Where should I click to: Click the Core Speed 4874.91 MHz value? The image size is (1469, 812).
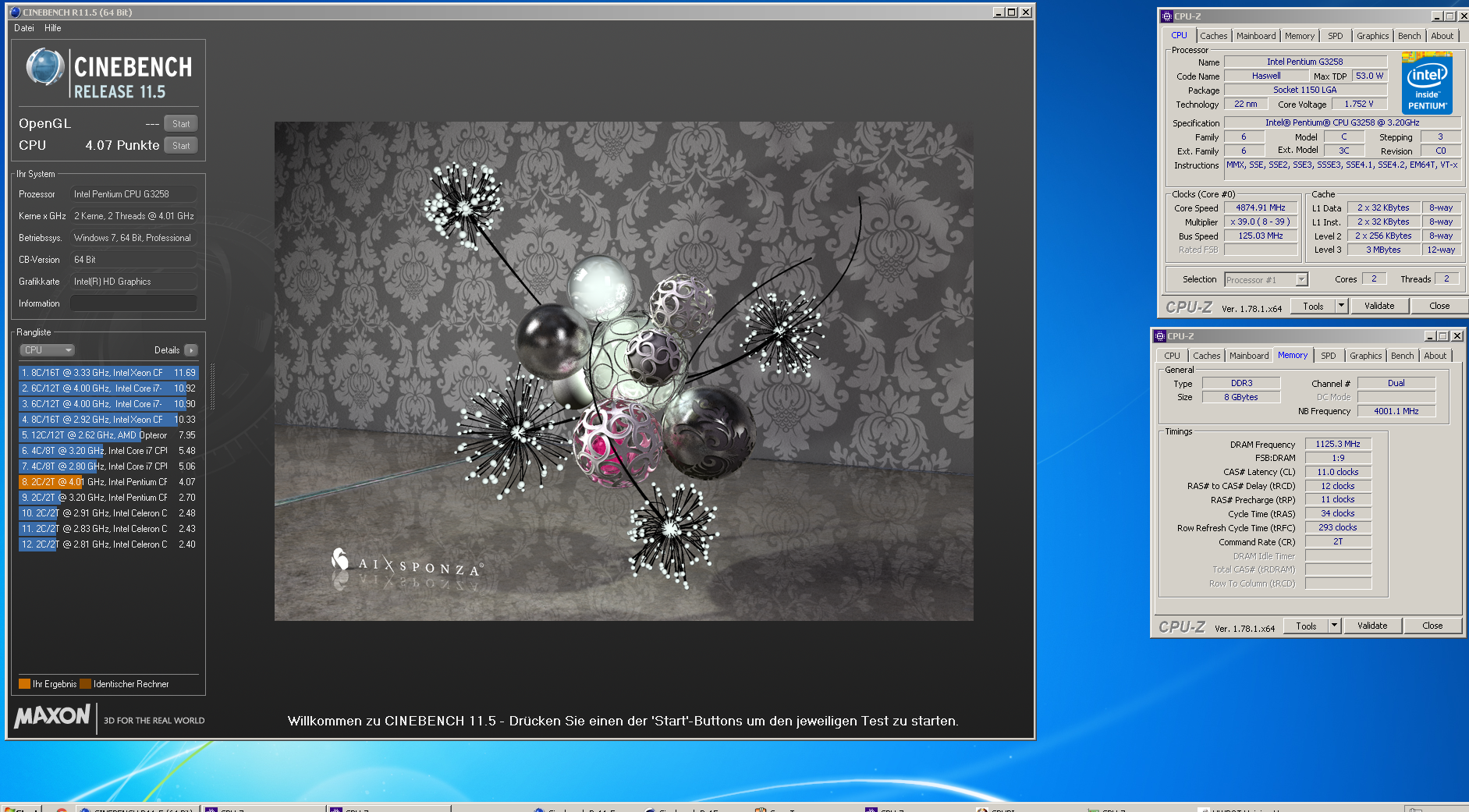point(1261,208)
